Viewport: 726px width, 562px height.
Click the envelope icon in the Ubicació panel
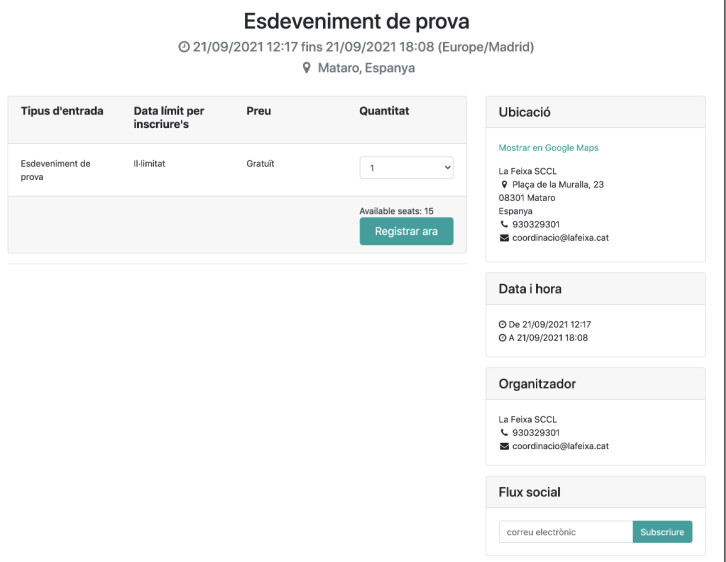pyautogui.click(x=504, y=238)
